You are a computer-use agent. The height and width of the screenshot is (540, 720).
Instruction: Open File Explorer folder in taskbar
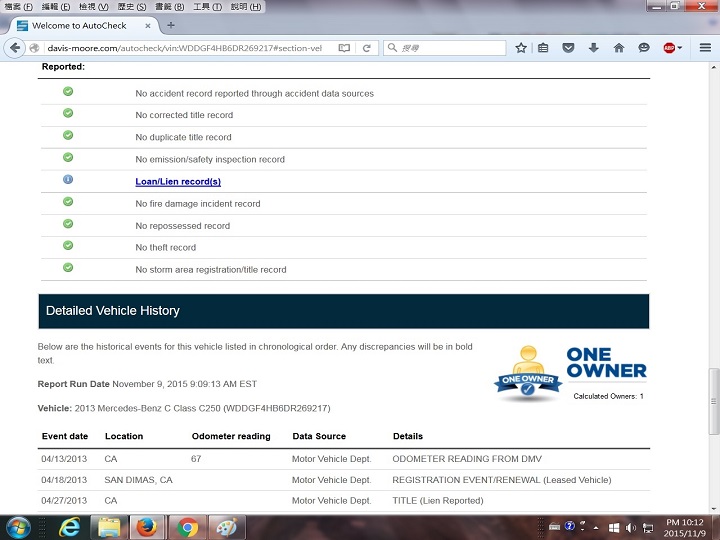(109, 528)
